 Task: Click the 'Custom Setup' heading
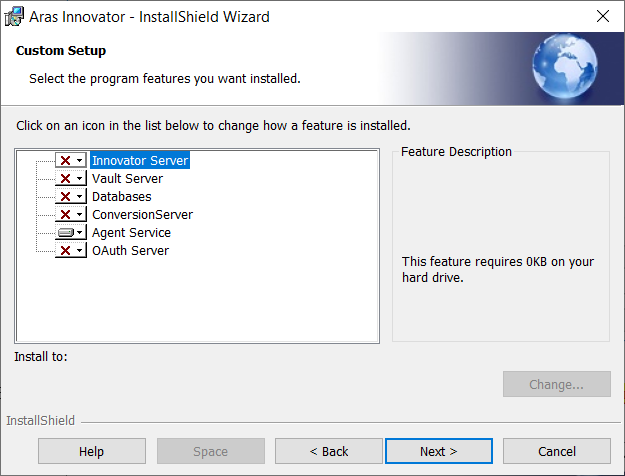[x=61, y=51]
